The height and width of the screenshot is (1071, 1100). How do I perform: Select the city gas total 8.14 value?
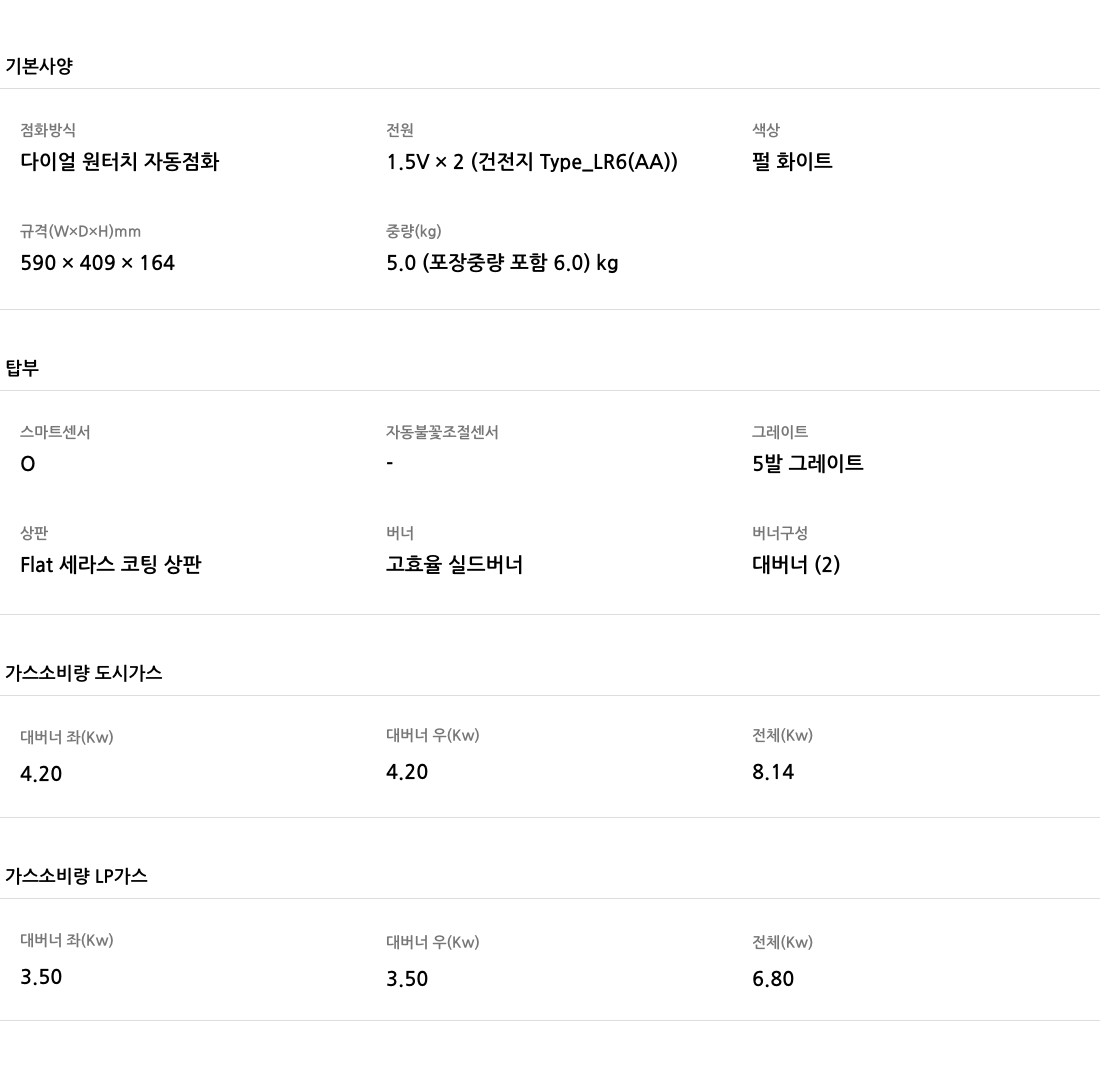[773, 772]
